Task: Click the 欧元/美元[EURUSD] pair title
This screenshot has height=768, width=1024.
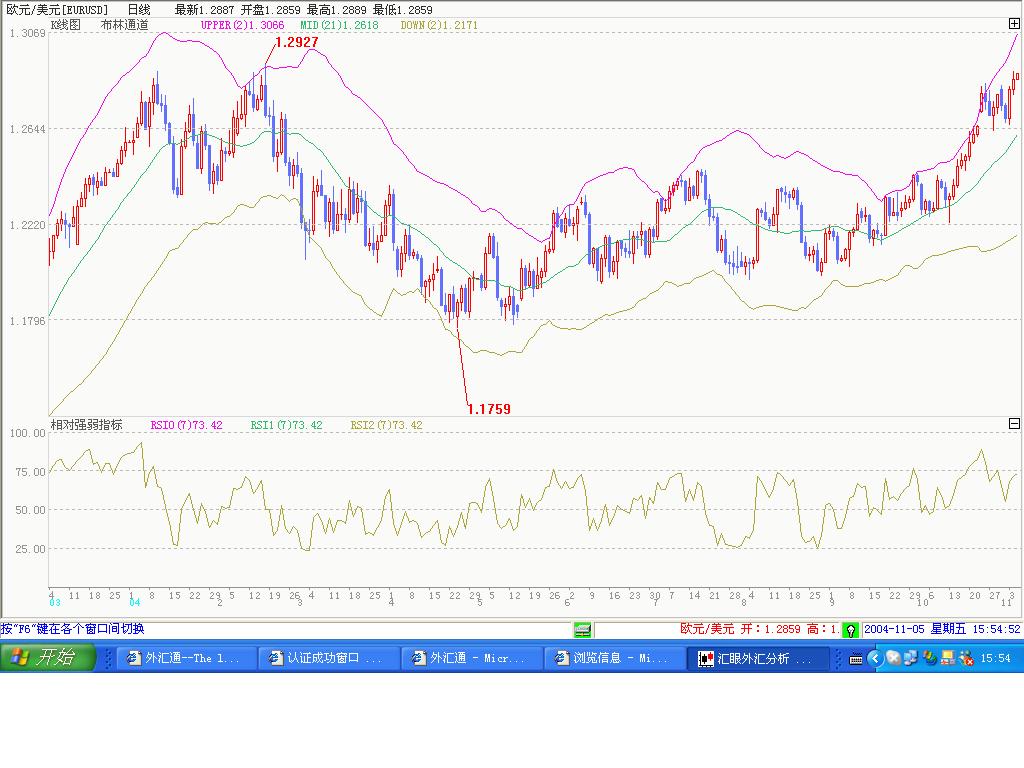Action: [57, 10]
